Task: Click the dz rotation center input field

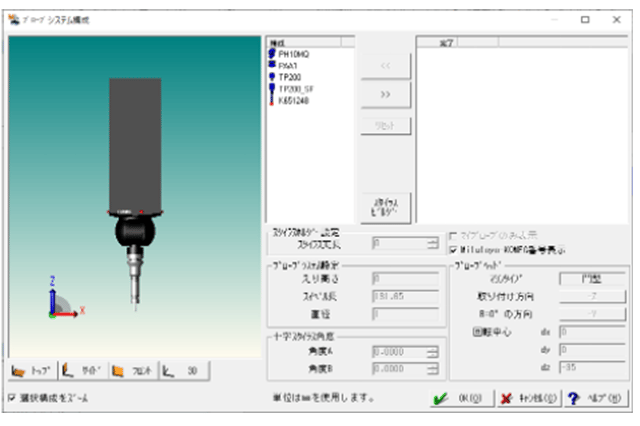Action: [x=591, y=366]
